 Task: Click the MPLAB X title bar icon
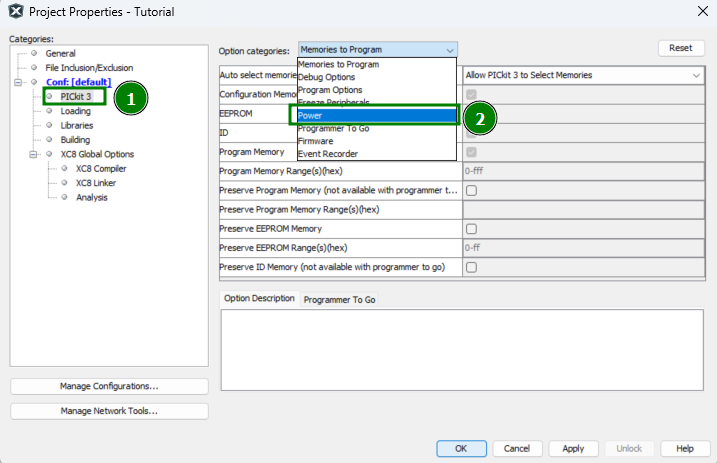pos(16,11)
